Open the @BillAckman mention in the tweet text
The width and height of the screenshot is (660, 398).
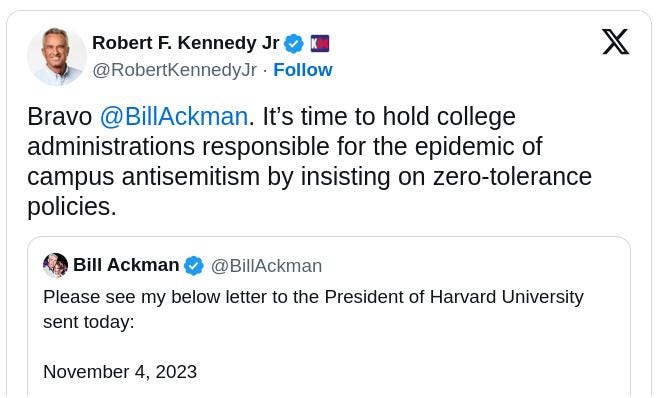pyautogui.click(x=174, y=117)
